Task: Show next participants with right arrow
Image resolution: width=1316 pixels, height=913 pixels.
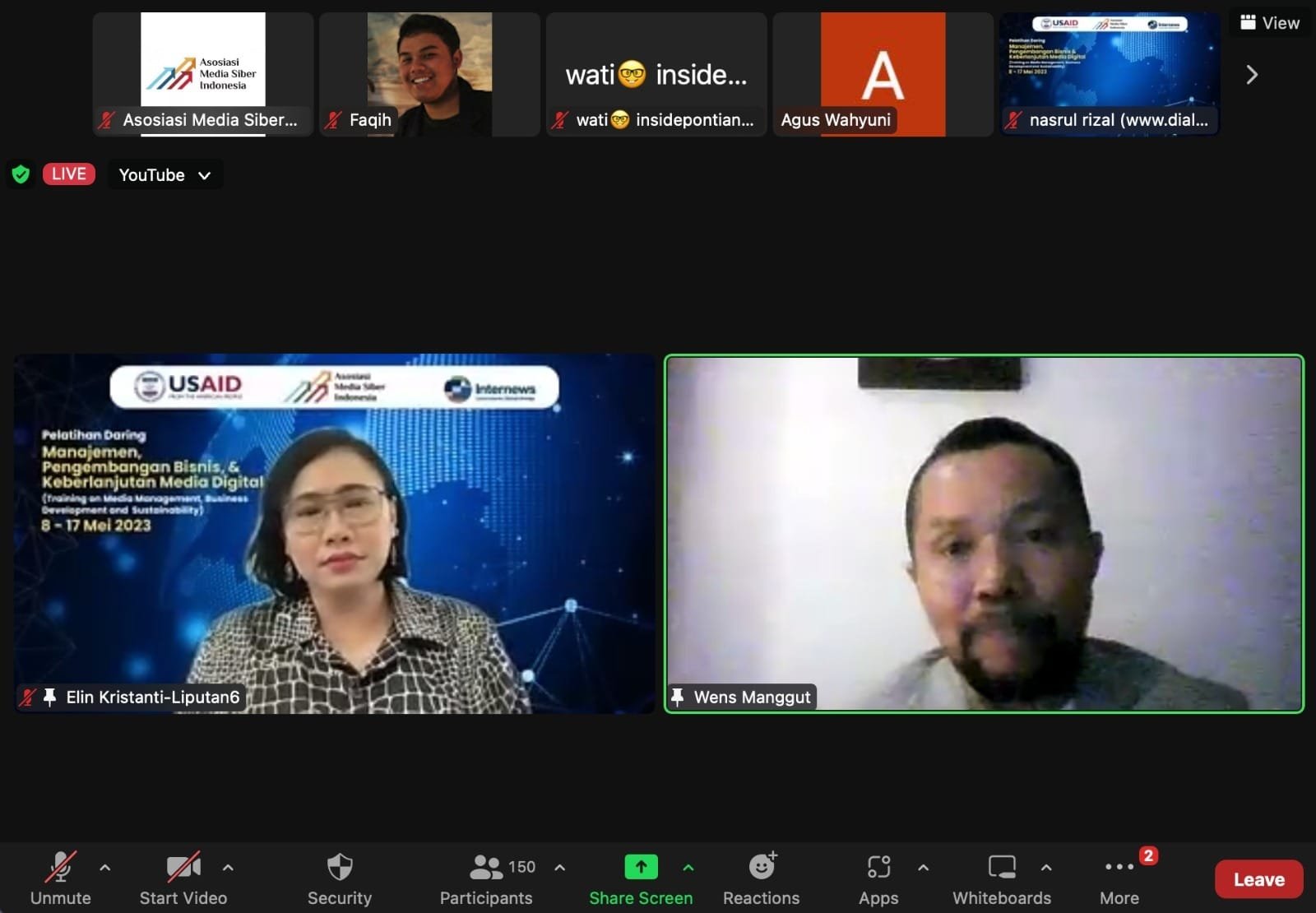Action: click(x=1252, y=75)
